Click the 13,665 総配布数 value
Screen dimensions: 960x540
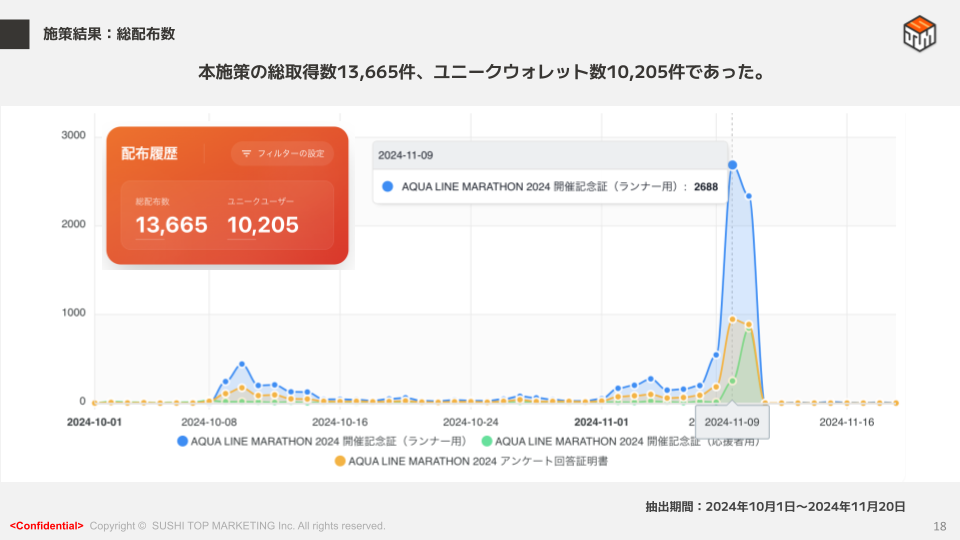[x=171, y=225]
